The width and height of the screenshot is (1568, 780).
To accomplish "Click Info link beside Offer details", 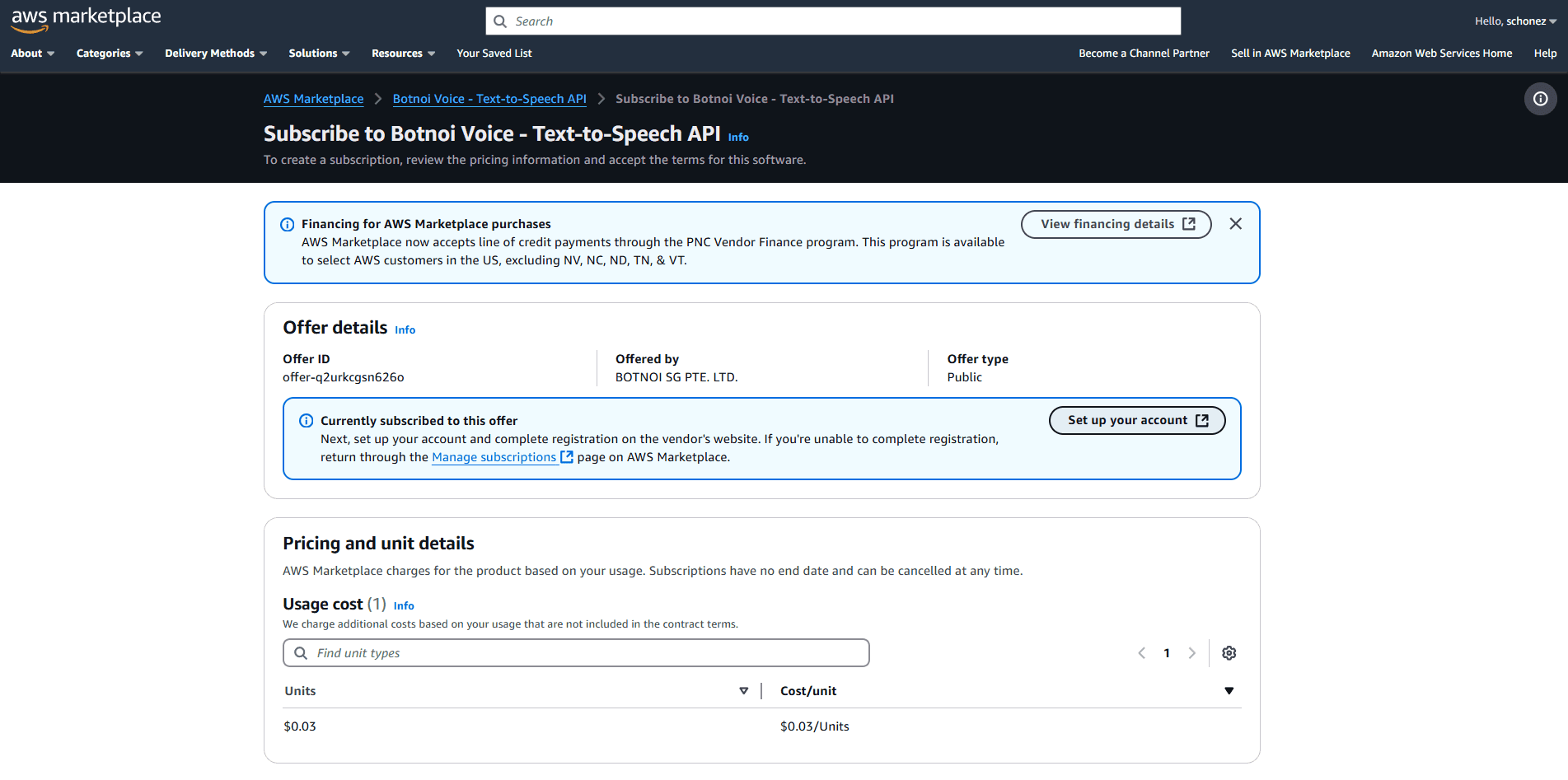I will (x=405, y=330).
